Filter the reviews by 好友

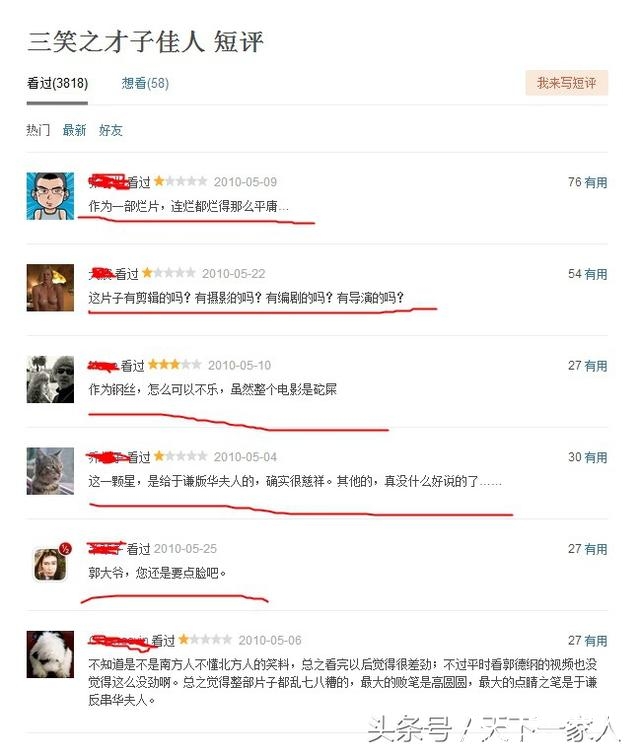tap(111, 130)
